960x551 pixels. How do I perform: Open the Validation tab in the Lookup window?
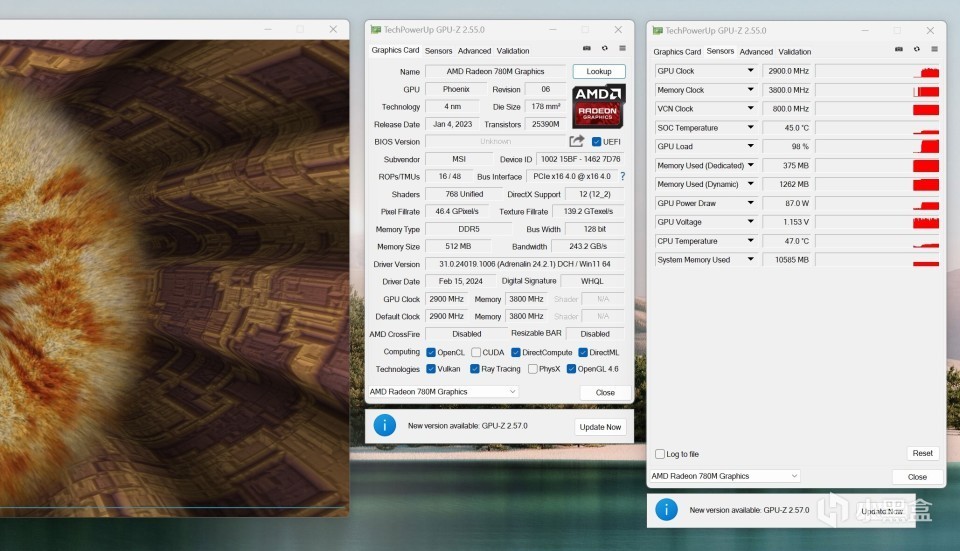pyautogui.click(x=513, y=51)
